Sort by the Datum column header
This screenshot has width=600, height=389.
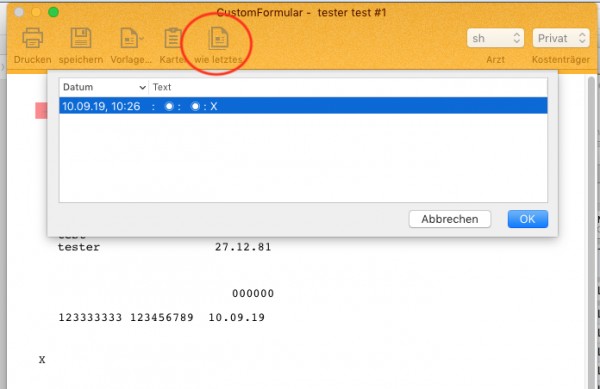[x=104, y=87]
